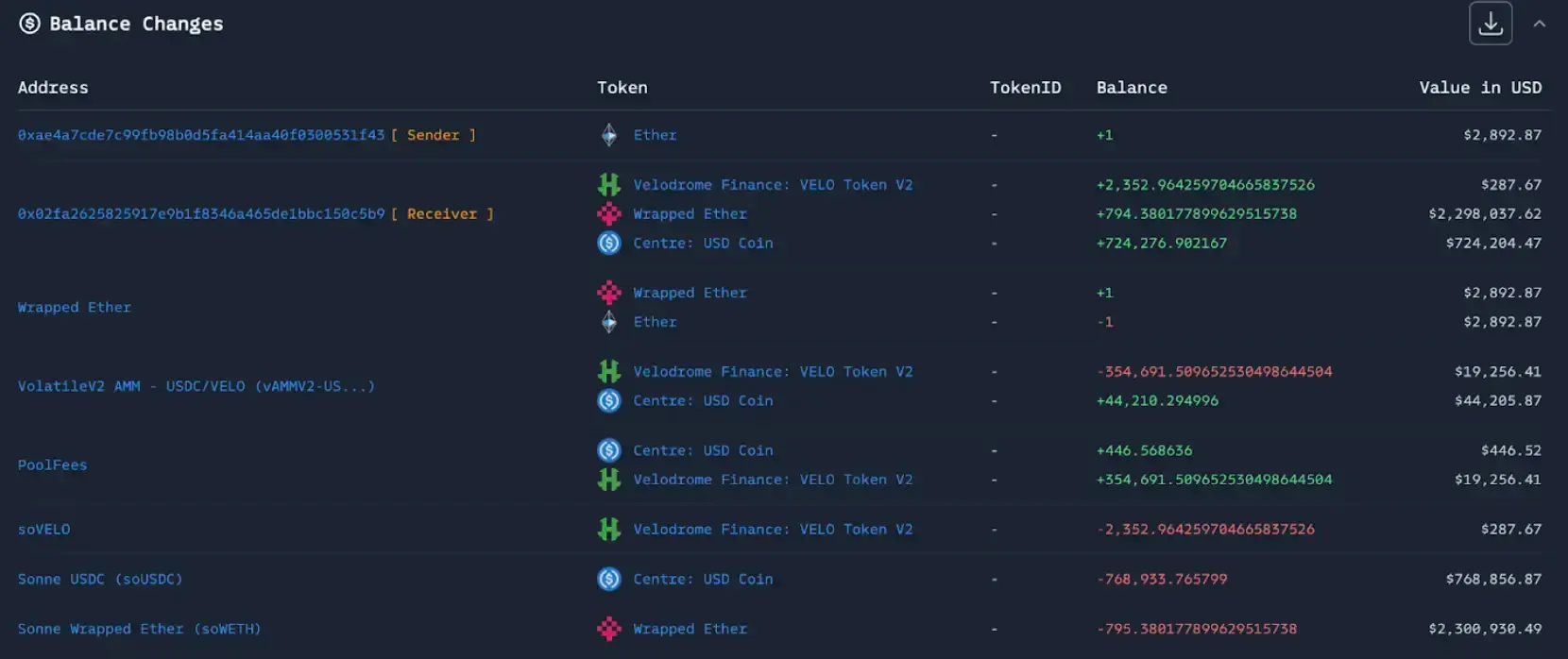Open the soVELO address link
Screen dimensions: 1568x659
pyautogui.click(x=43, y=530)
